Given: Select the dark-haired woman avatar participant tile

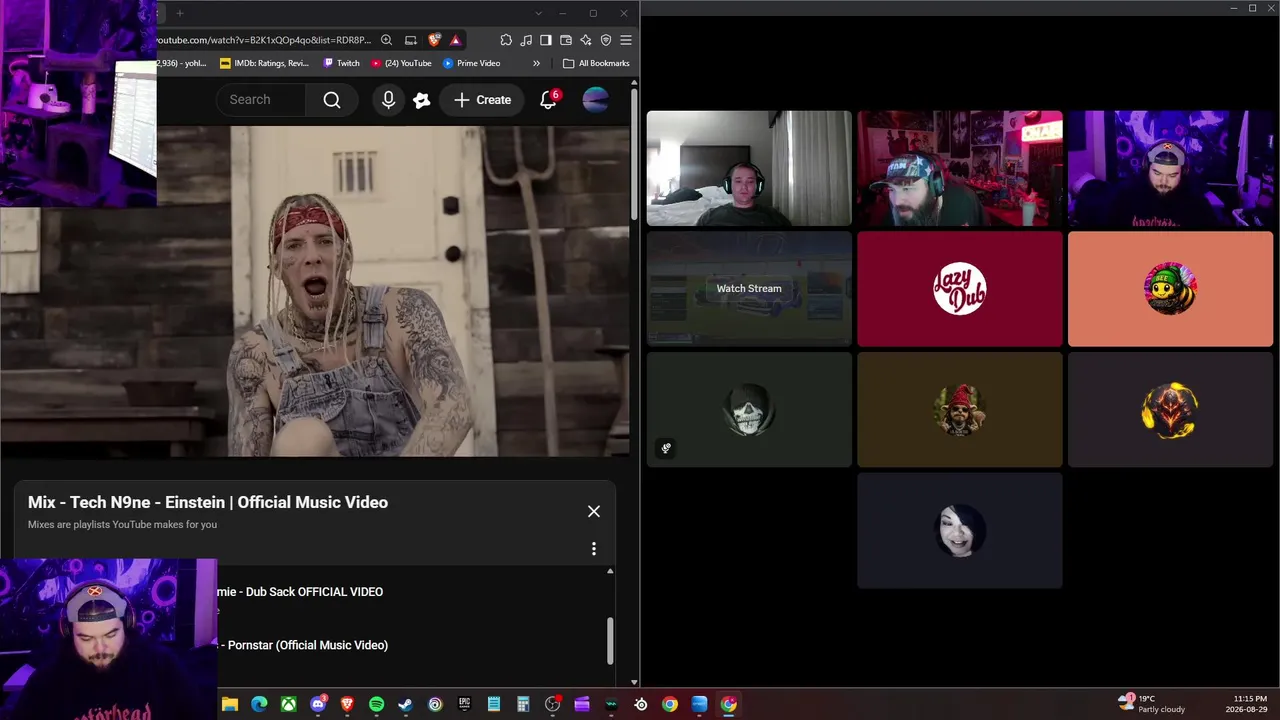Looking at the screenshot, I should (960, 531).
